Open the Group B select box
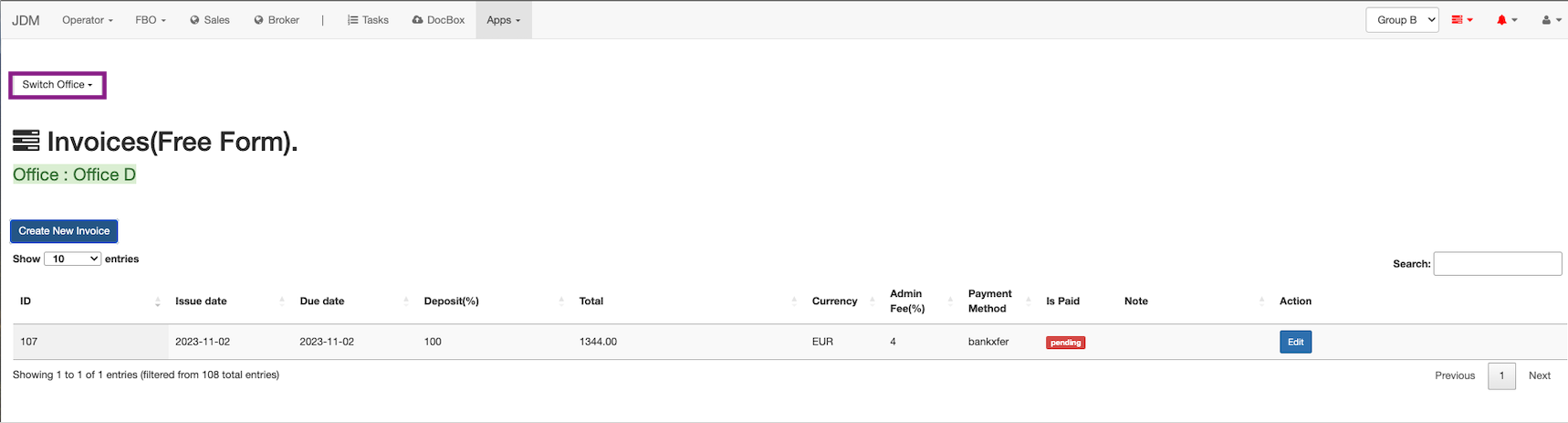 1402,20
